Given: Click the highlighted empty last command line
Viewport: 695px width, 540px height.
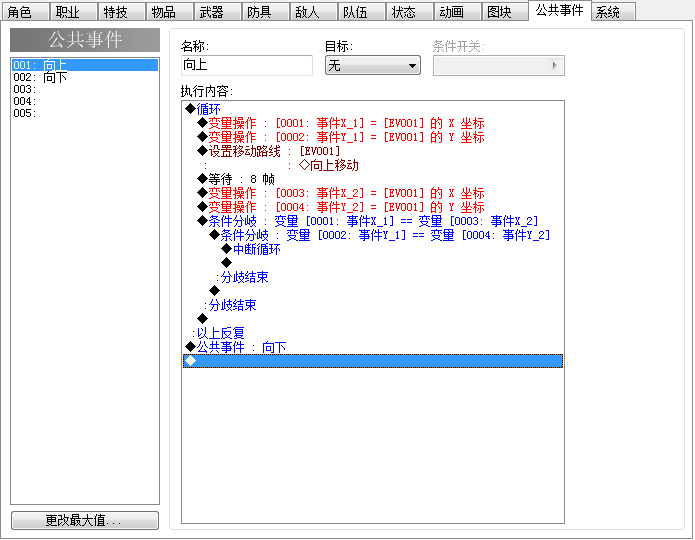Looking at the screenshot, I should 373,361.
